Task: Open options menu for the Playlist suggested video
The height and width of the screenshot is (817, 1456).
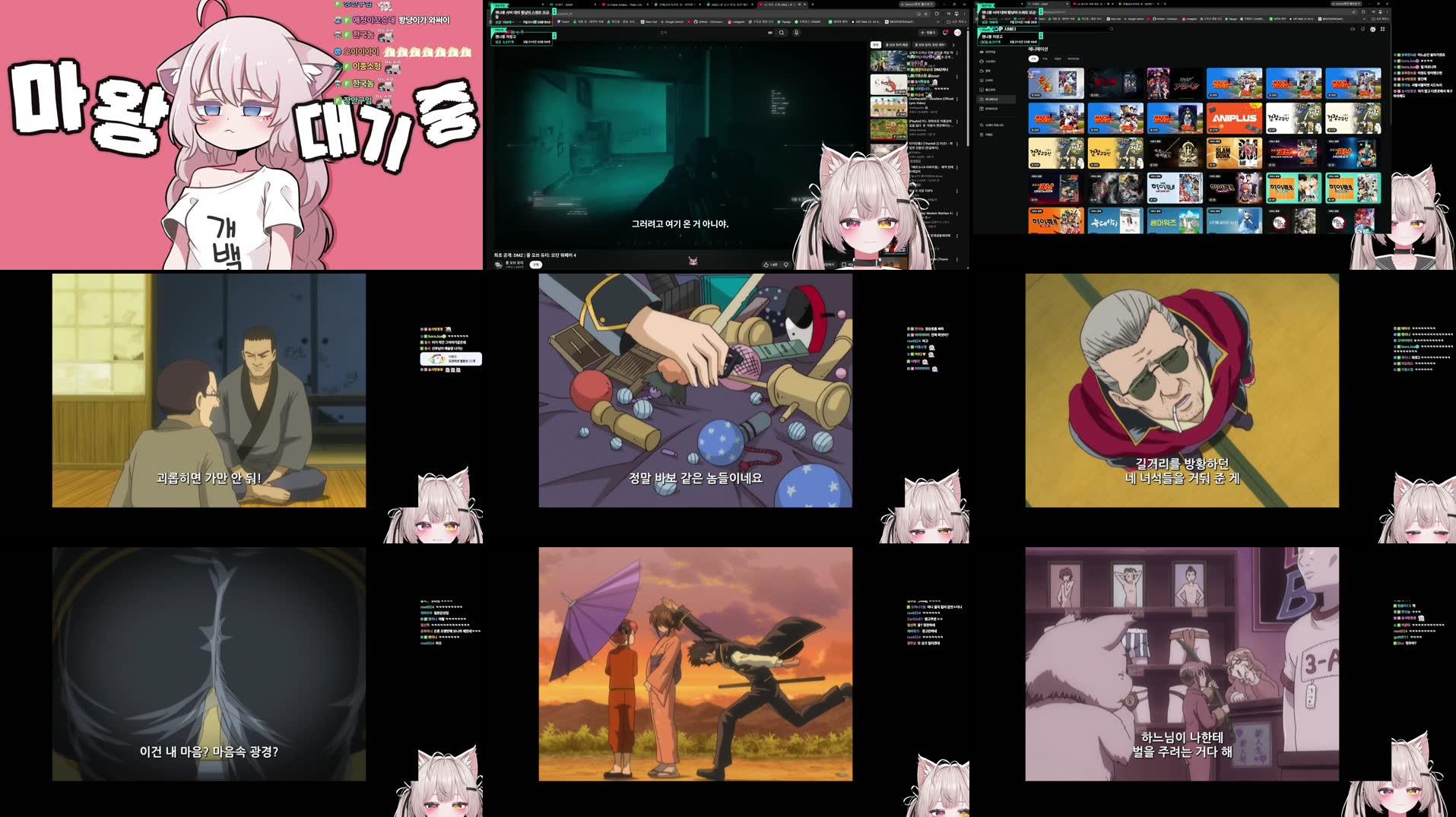Action: (x=957, y=123)
